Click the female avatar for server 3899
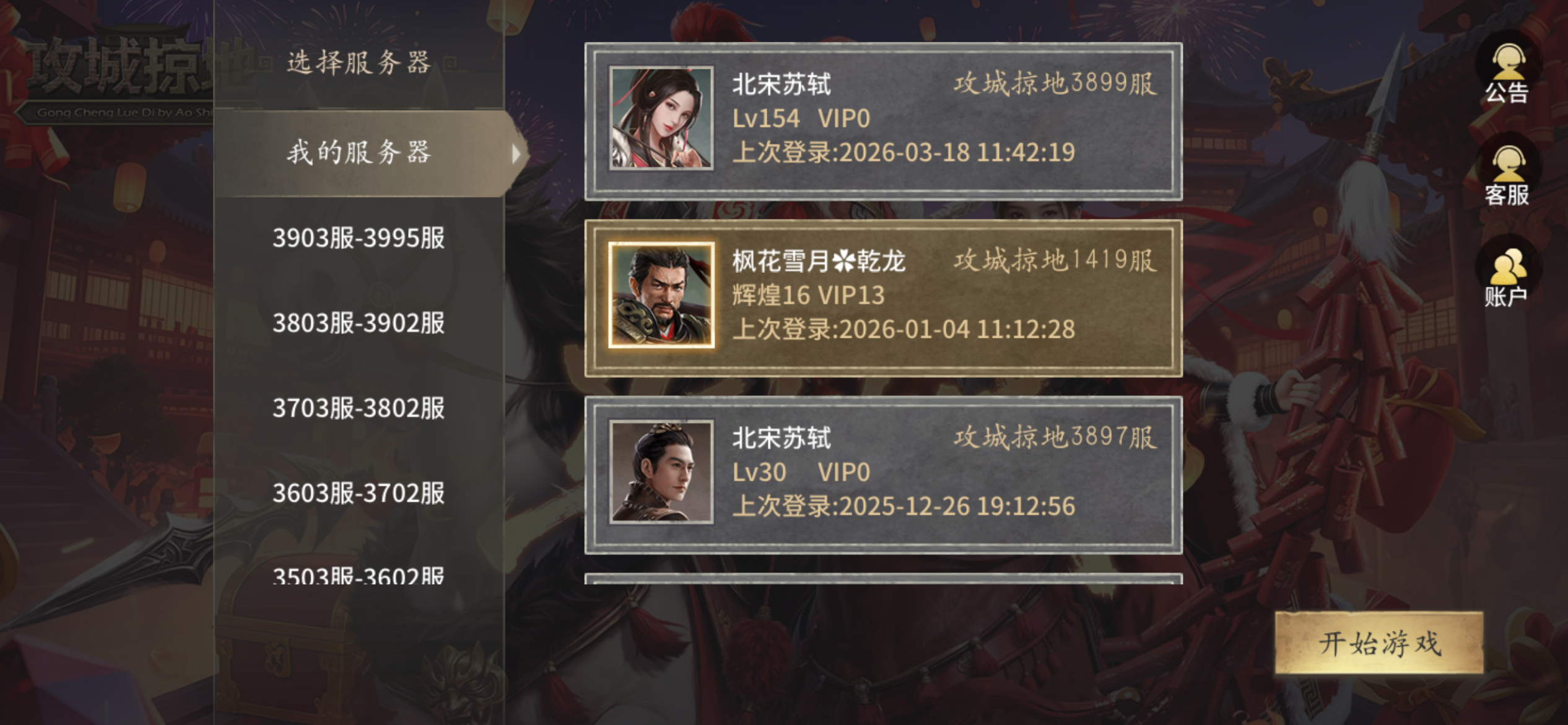The height and width of the screenshot is (725, 1568). [x=661, y=118]
